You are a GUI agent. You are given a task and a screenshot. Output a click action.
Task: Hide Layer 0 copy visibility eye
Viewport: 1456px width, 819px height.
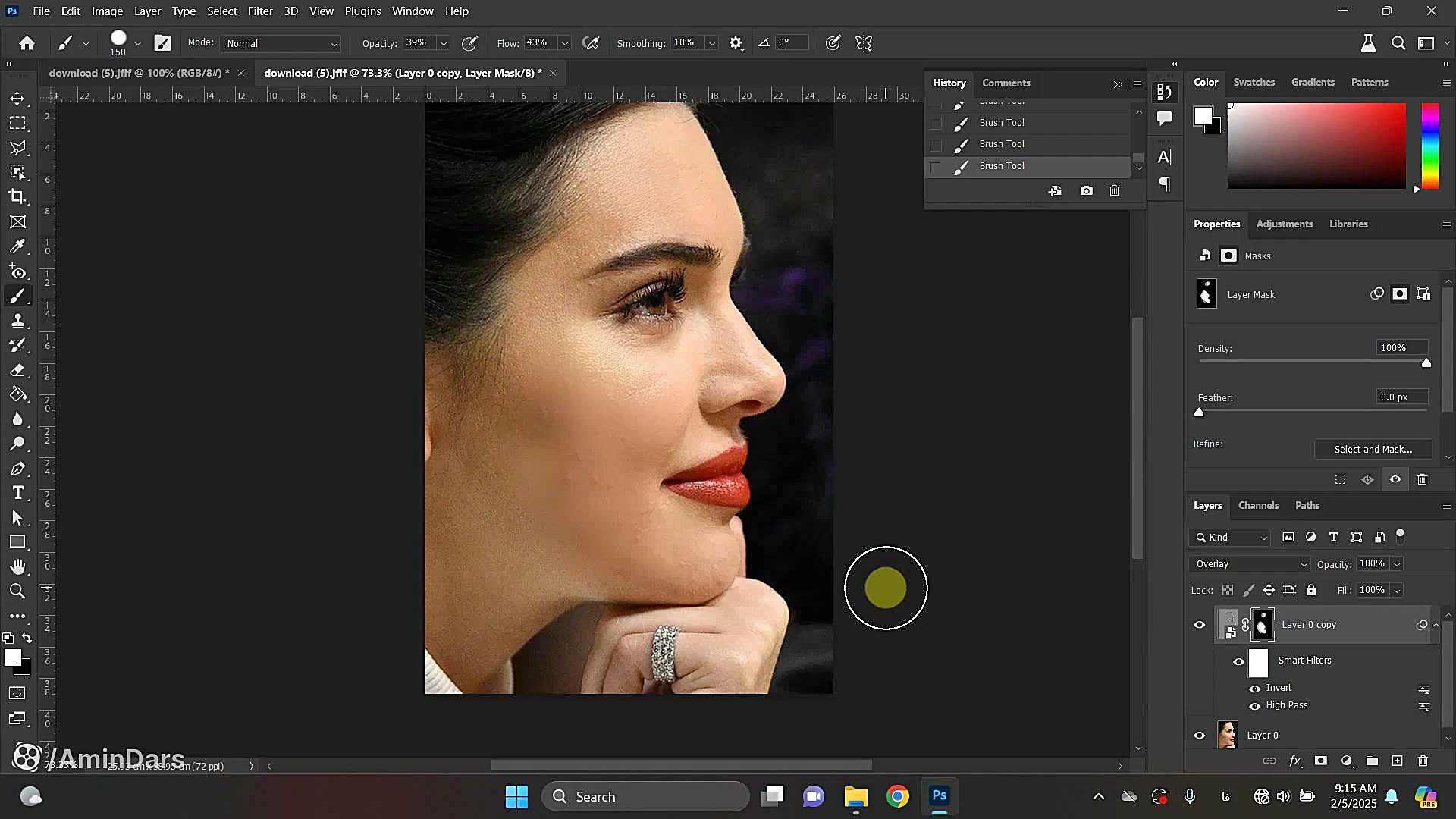1200,625
